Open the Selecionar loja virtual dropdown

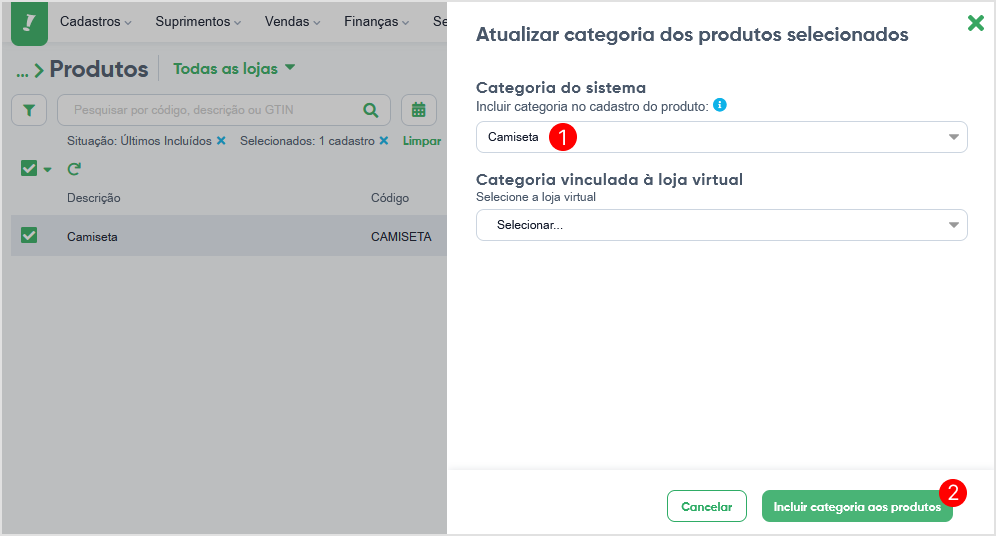(722, 225)
